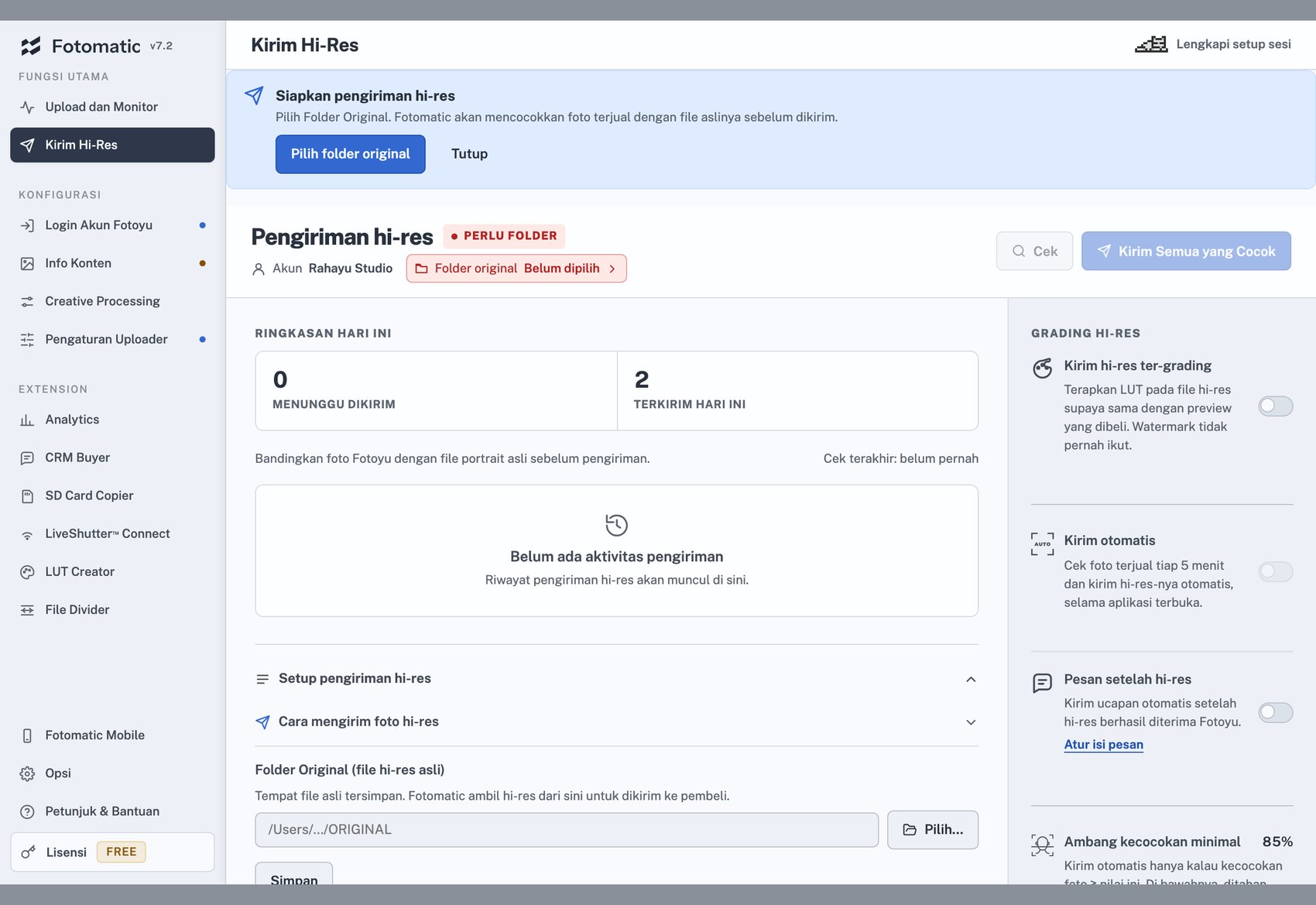The image size is (1316, 905).
Task: Click "Cek terakhir: belum pernah" text
Action: click(901, 458)
